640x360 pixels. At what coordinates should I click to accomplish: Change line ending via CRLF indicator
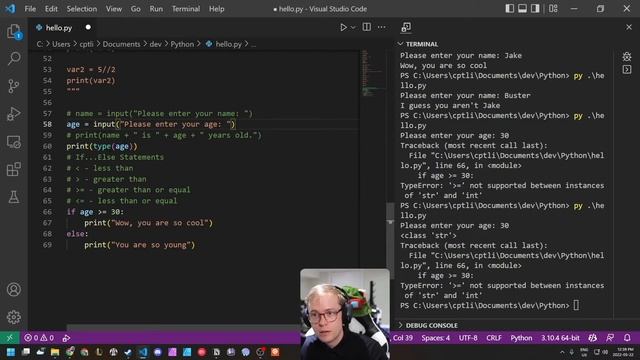tap(493, 338)
